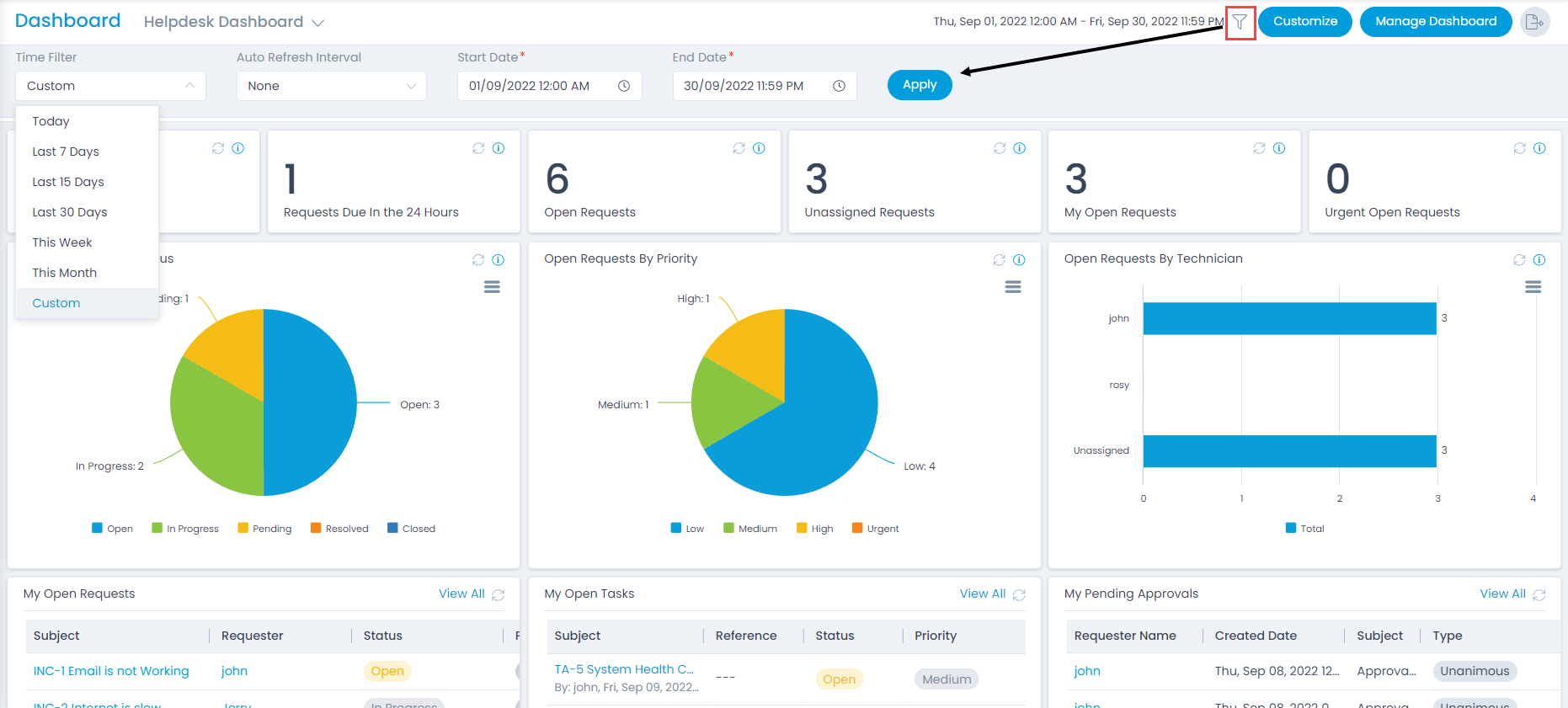Toggle the Closed legend item
The width and height of the screenshot is (1568, 708).
(411, 529)
